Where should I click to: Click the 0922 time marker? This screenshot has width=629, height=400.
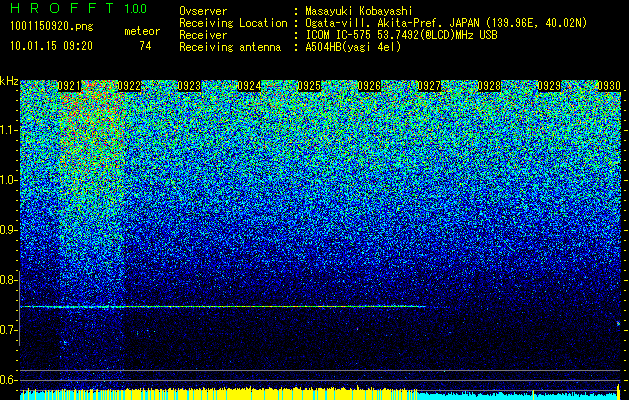pyautogui.click(x=129, y=86)
